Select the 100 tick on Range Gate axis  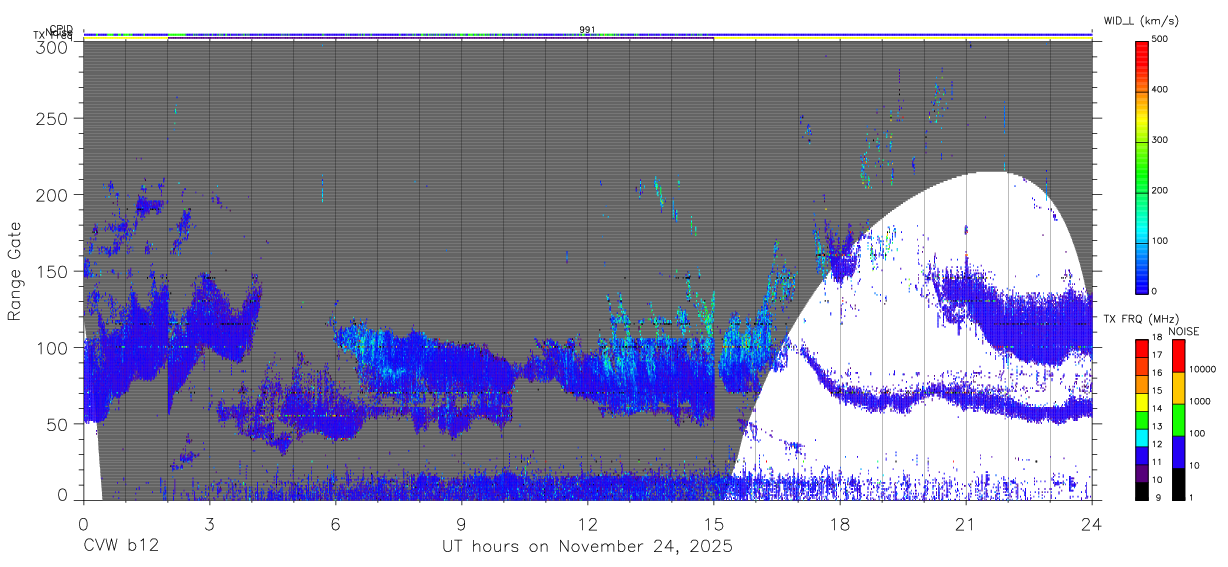[52, 347]
